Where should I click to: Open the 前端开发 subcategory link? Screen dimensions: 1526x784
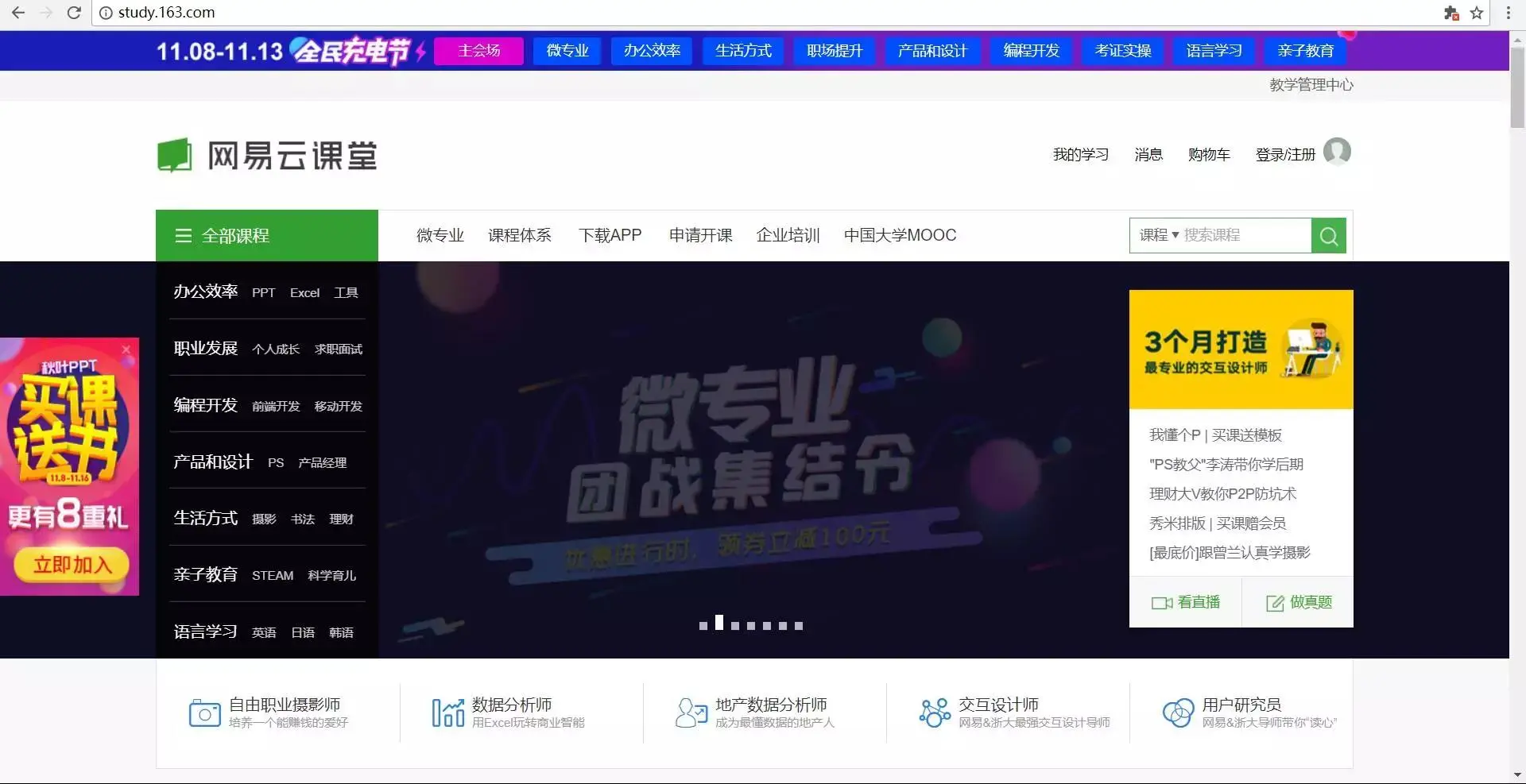tap(276, 407)
